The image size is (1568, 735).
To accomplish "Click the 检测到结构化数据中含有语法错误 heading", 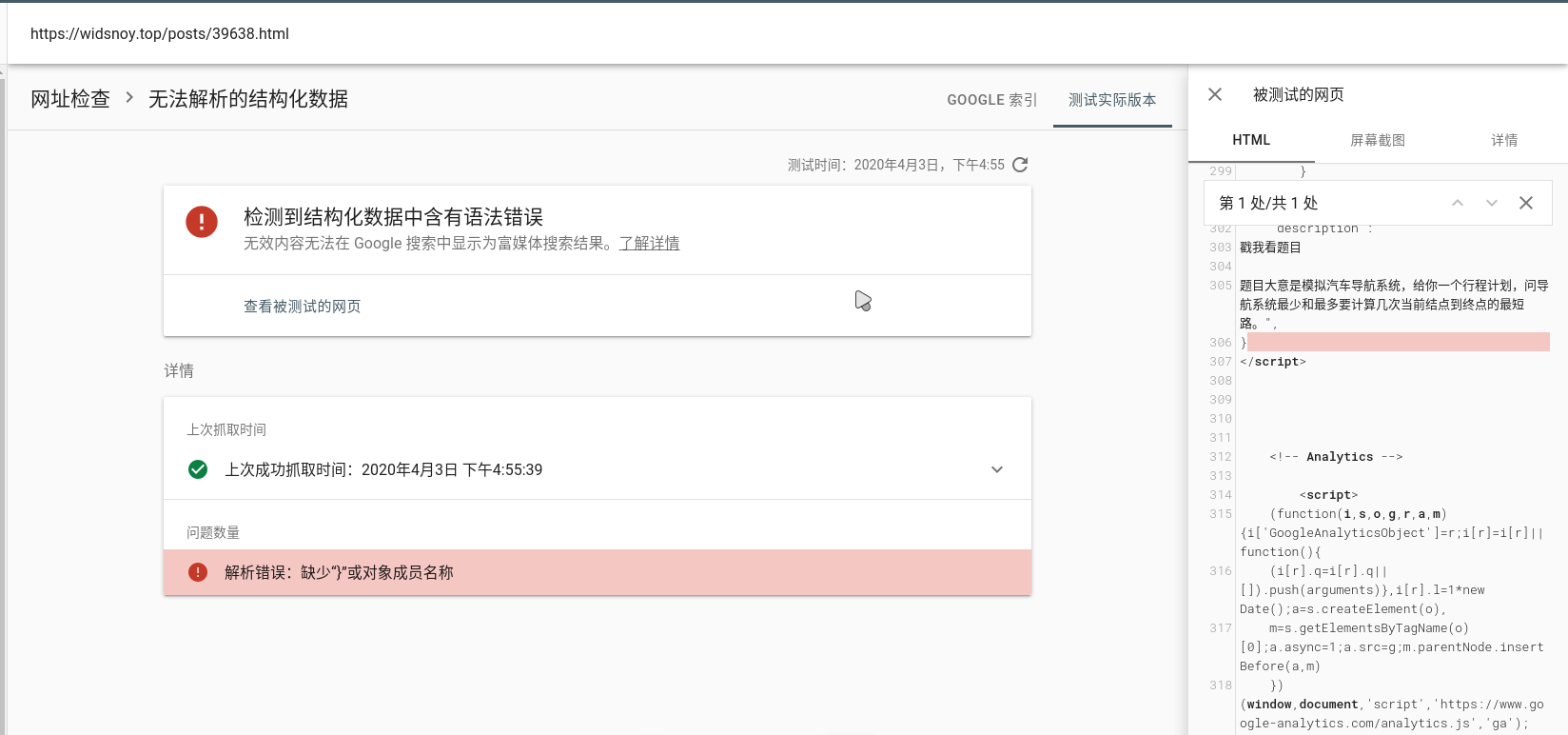I will [x=393, y=217].
